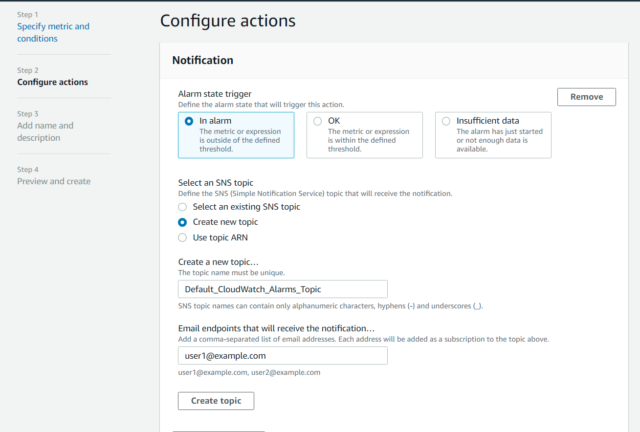Click the user1@example.com email endpoints field

(282, 356)
